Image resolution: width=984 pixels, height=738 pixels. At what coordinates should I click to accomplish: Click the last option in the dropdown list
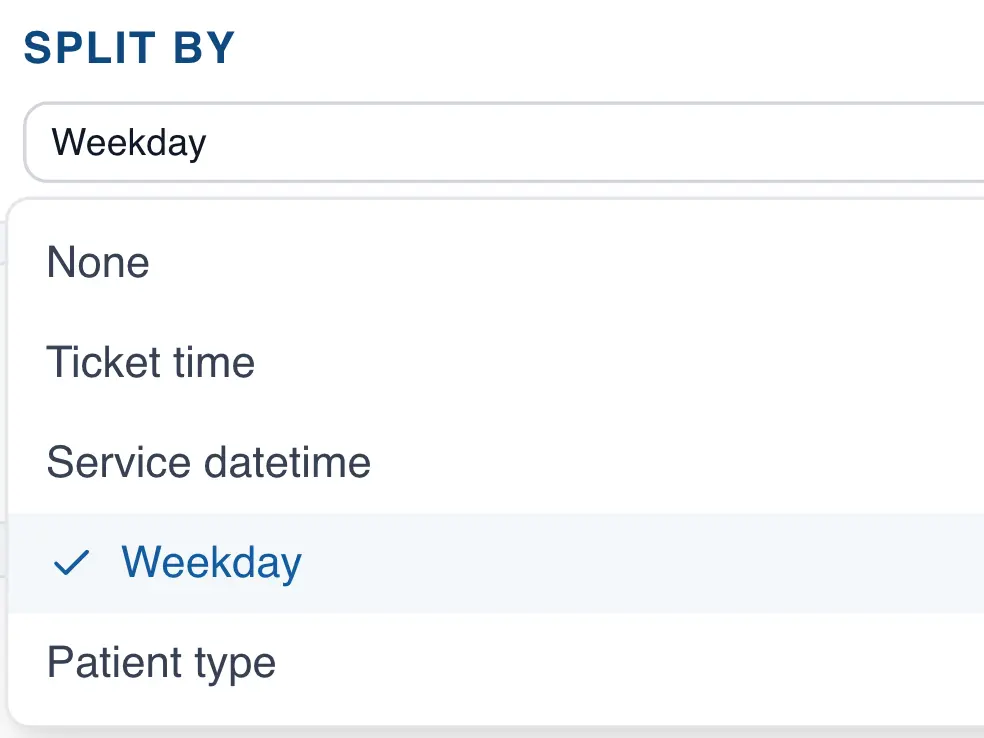point(161,662)
